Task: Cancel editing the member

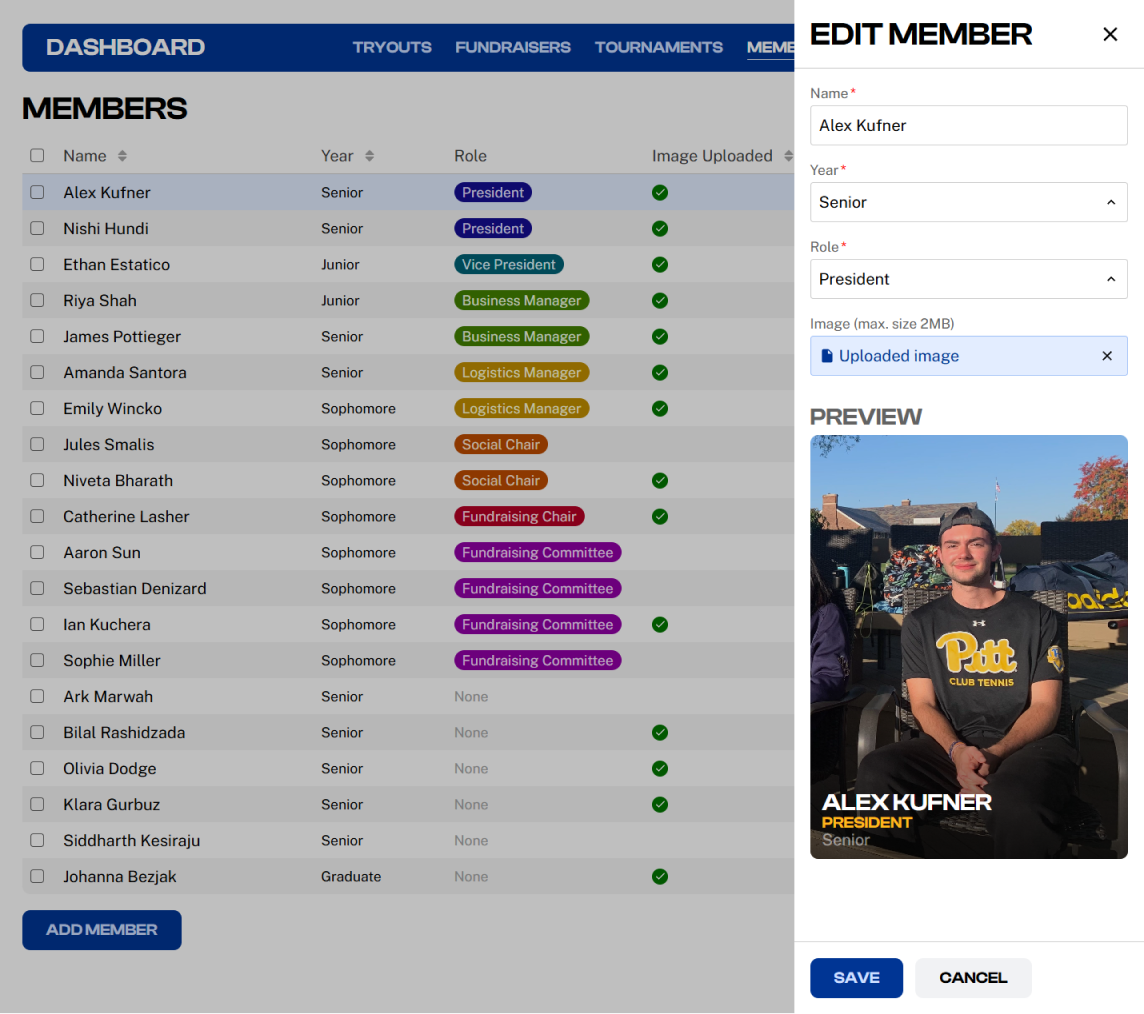Action: pyautogui.click(x=973, y=978)
